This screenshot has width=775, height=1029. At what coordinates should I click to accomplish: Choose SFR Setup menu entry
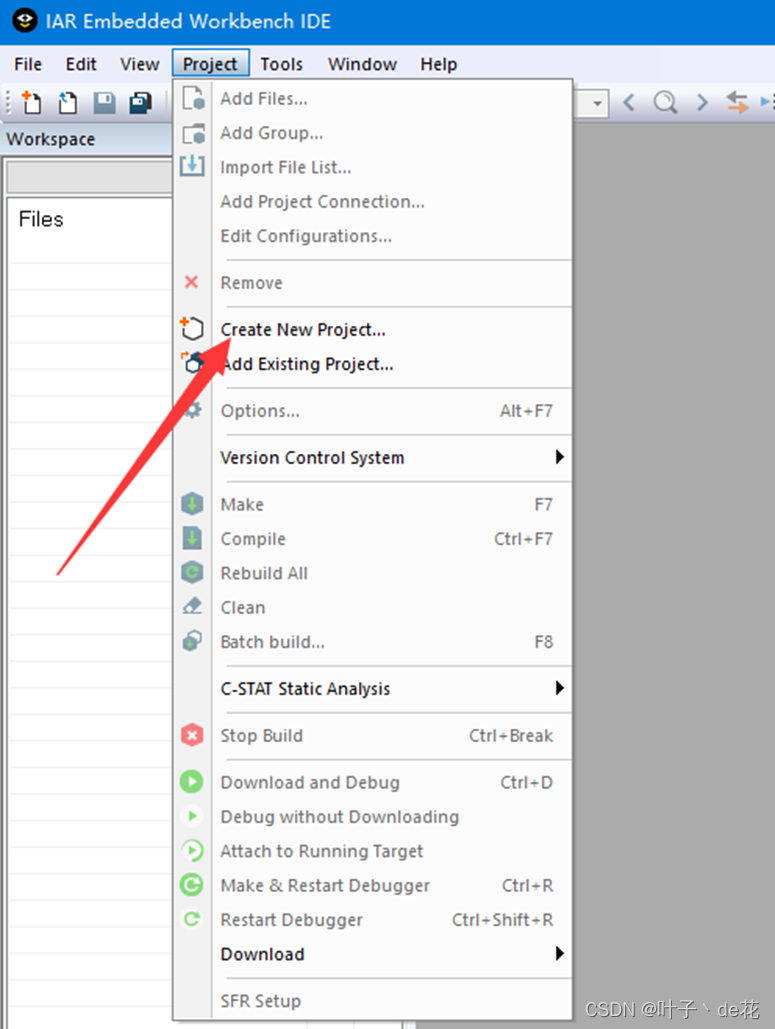tap(373, 1001)
